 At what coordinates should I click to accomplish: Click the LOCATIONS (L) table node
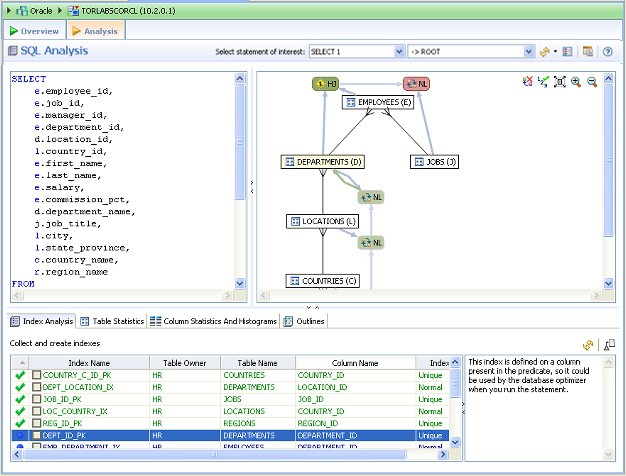point(323,221)
